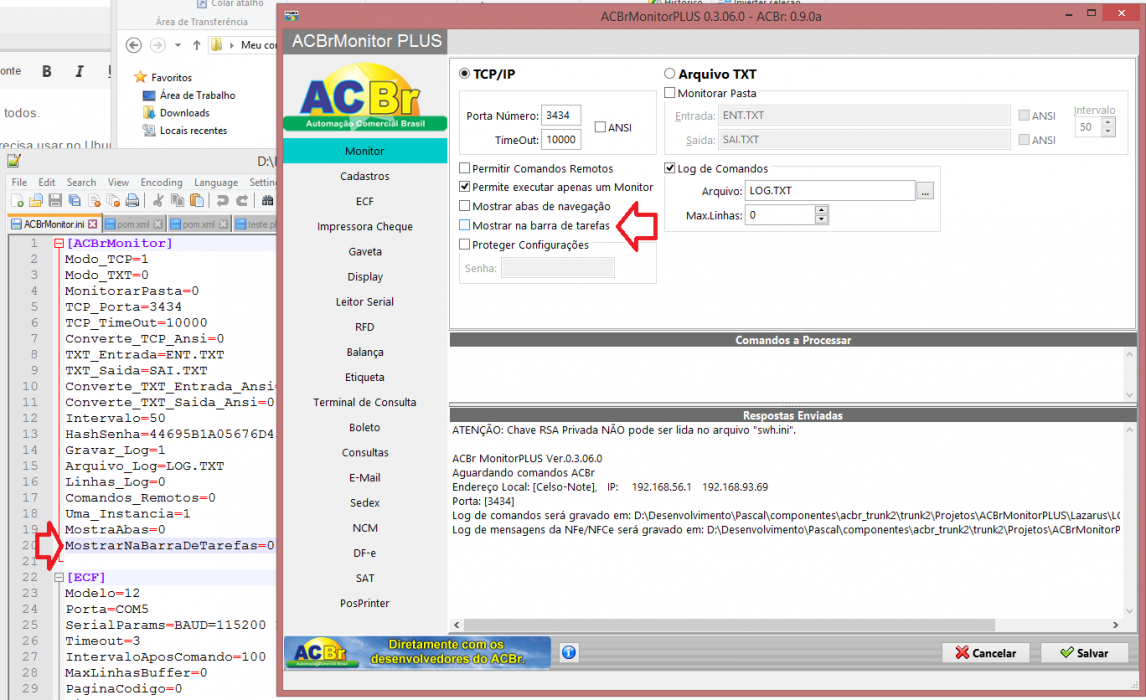Click the Open file folder icon

[x=36, y=200]
